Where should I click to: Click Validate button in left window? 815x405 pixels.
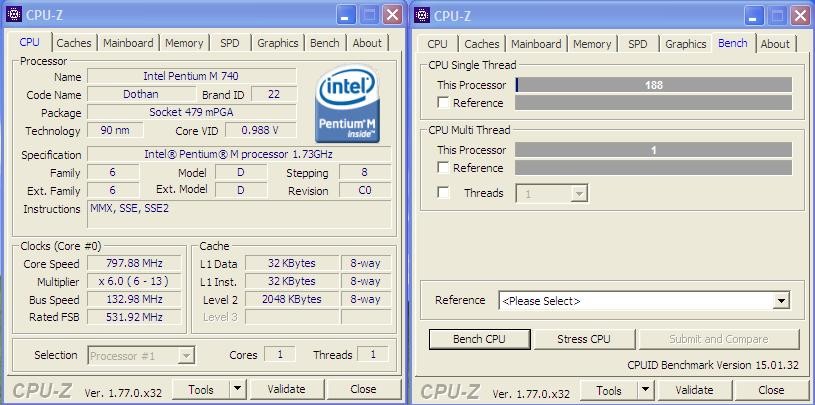coord(286,389)
